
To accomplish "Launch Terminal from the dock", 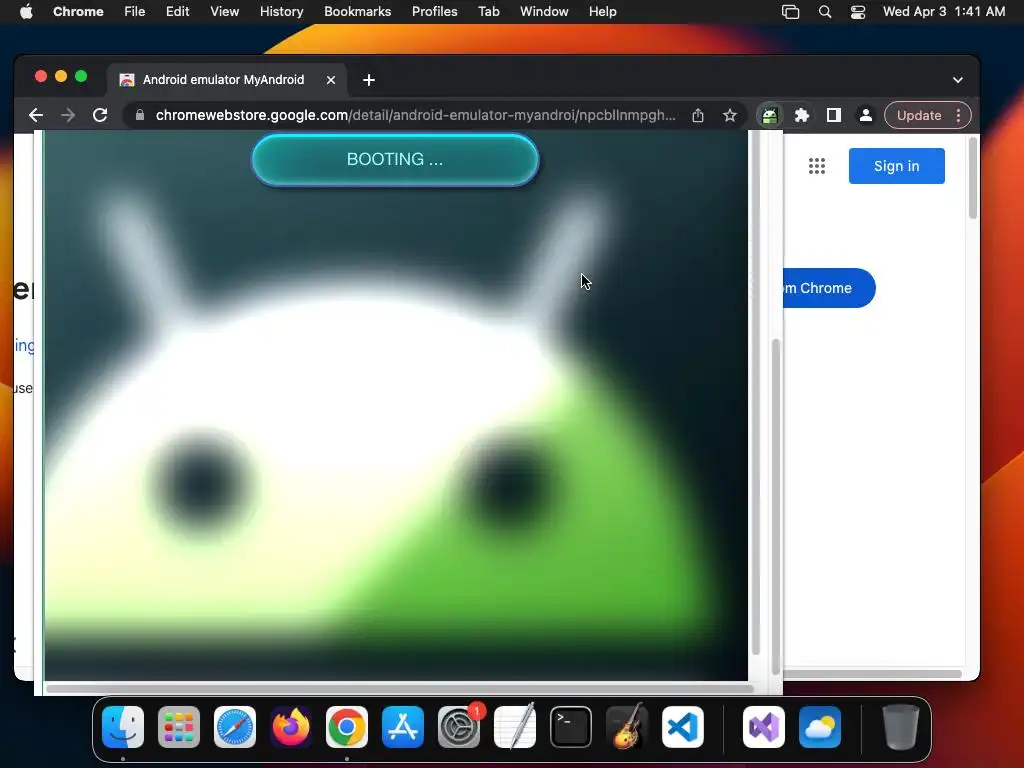I will point(571,727).
